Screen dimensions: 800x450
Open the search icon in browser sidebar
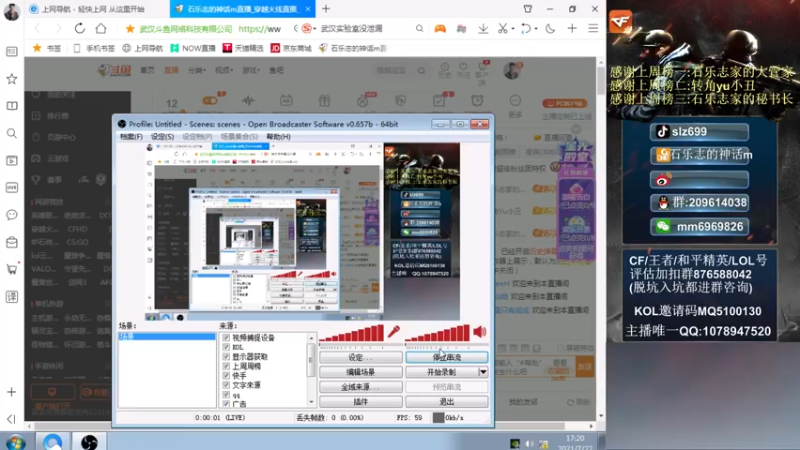coord(11,133)
